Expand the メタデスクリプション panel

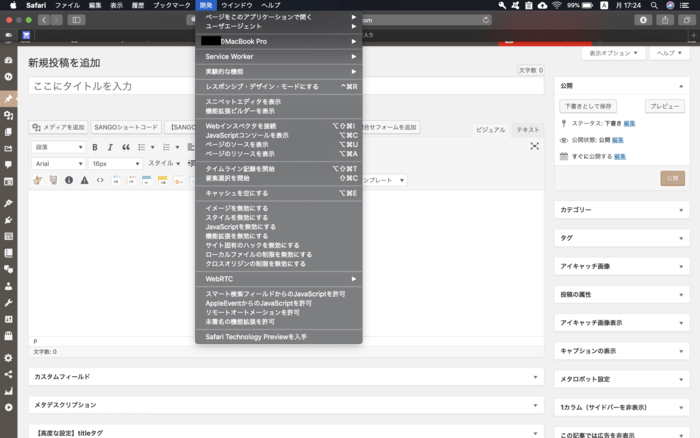286,405
